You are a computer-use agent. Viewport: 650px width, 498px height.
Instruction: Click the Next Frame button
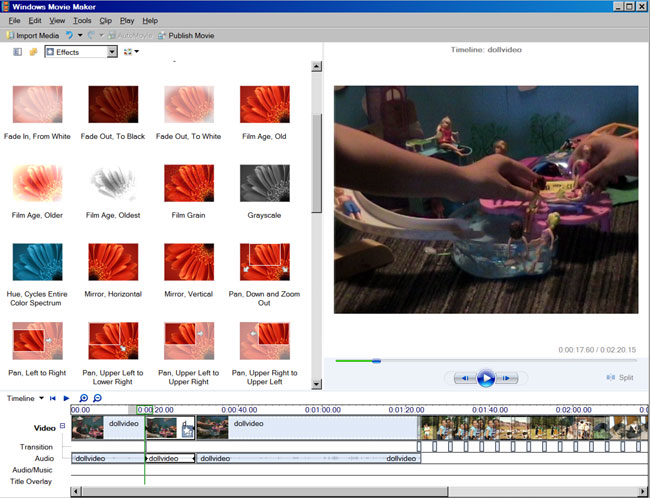(x=507, y=378)
